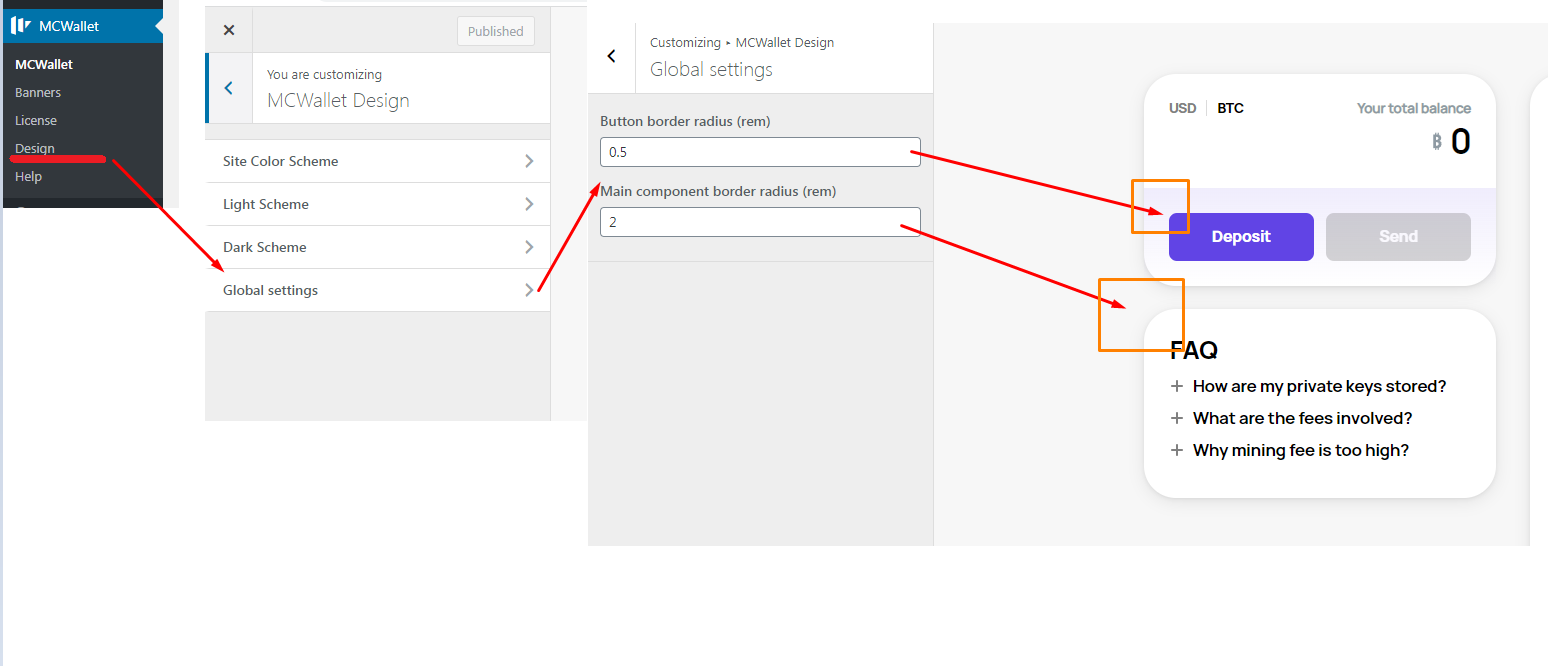The height and width of the screenshot is (666, 1548).
Task: Open the License submenu item
Action: tap(36, 120)
